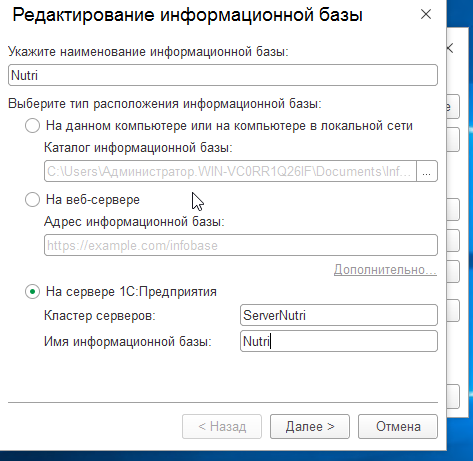Click the Имя информационной базы input field
The height and width of the screenshot is (461, 473).
point(339,341)
